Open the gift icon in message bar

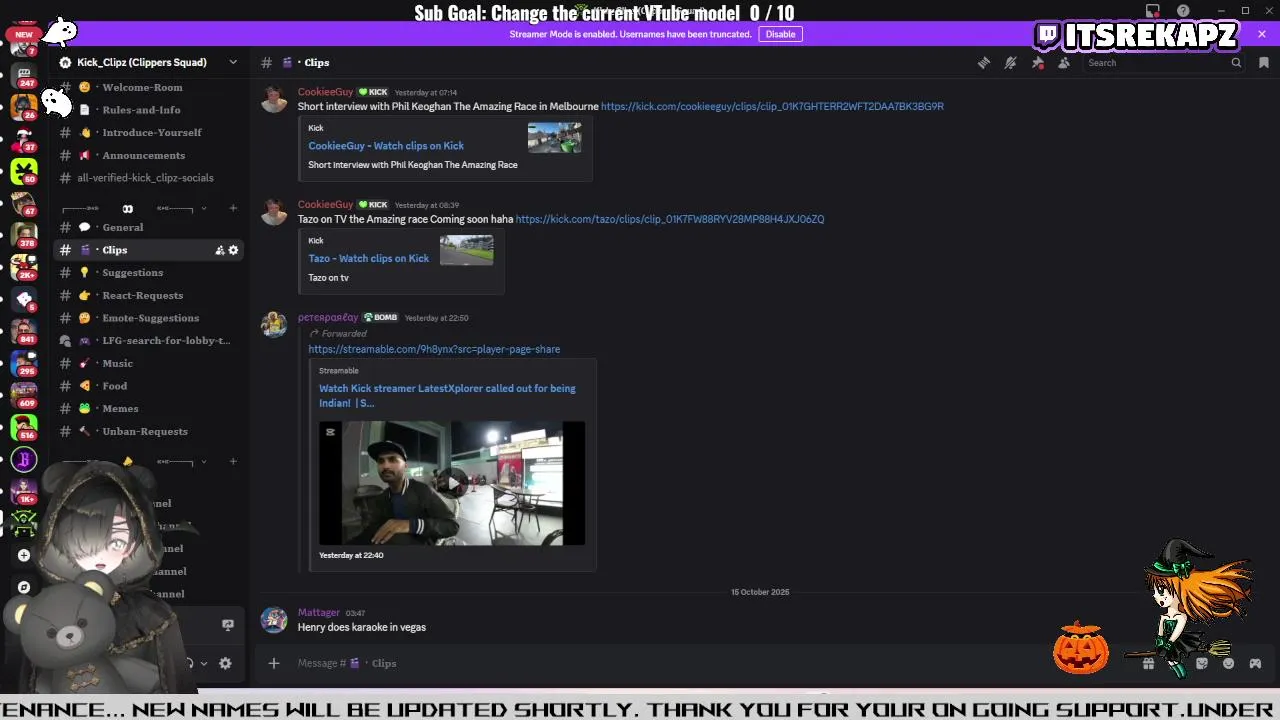coord(1148,663)
